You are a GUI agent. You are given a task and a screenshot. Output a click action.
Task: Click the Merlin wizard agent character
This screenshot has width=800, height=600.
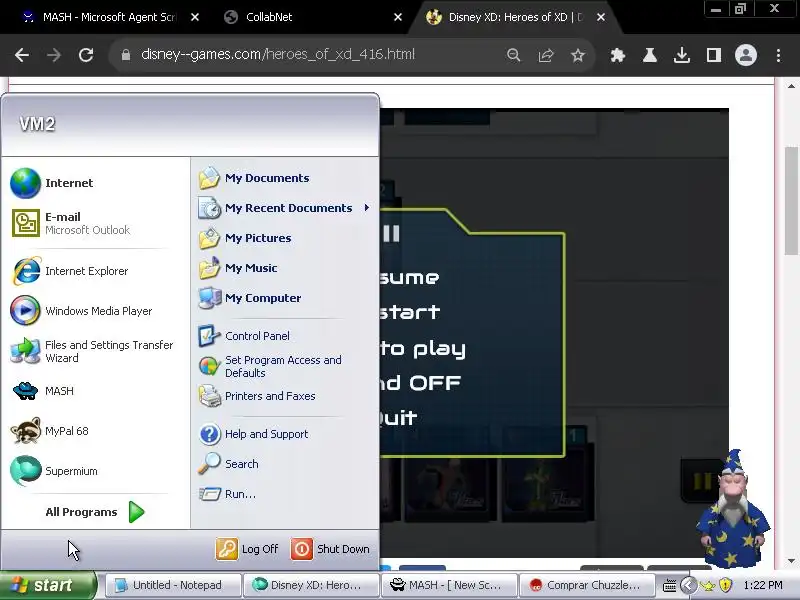733,510
